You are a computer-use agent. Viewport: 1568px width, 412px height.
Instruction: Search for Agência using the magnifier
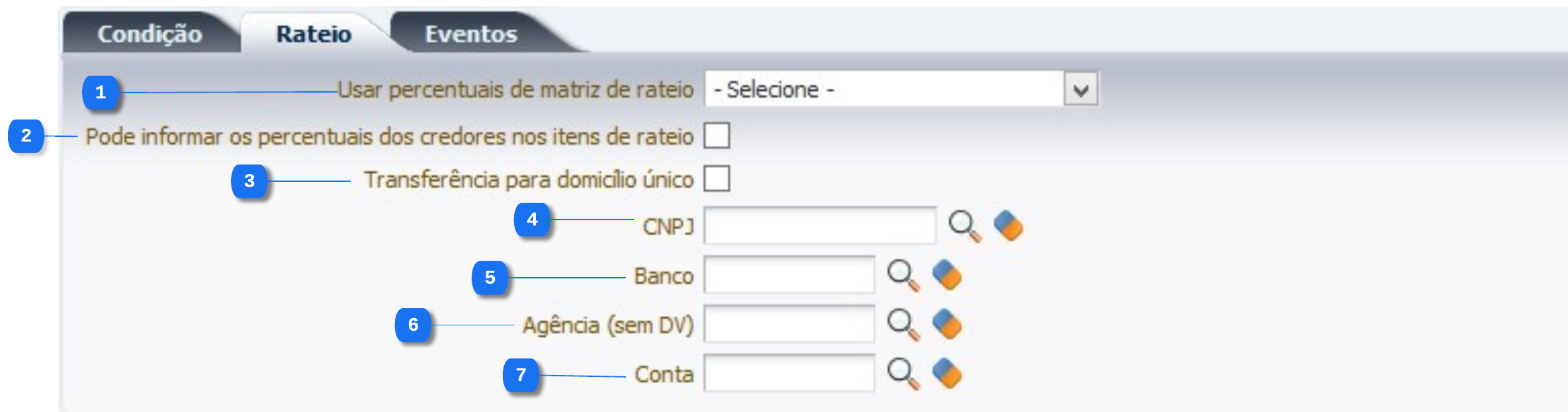click(902, 325)
